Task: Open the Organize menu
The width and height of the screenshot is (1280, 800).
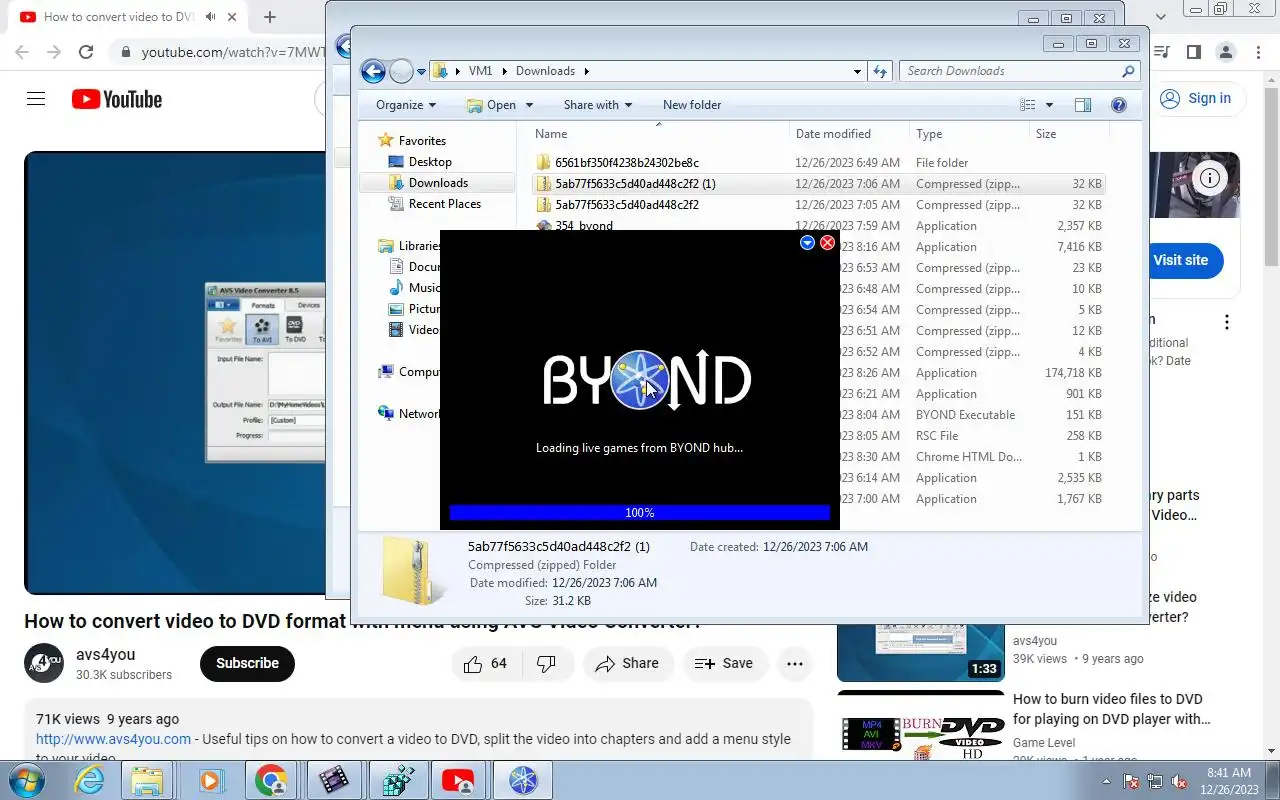Action: [x=405, y=105]
